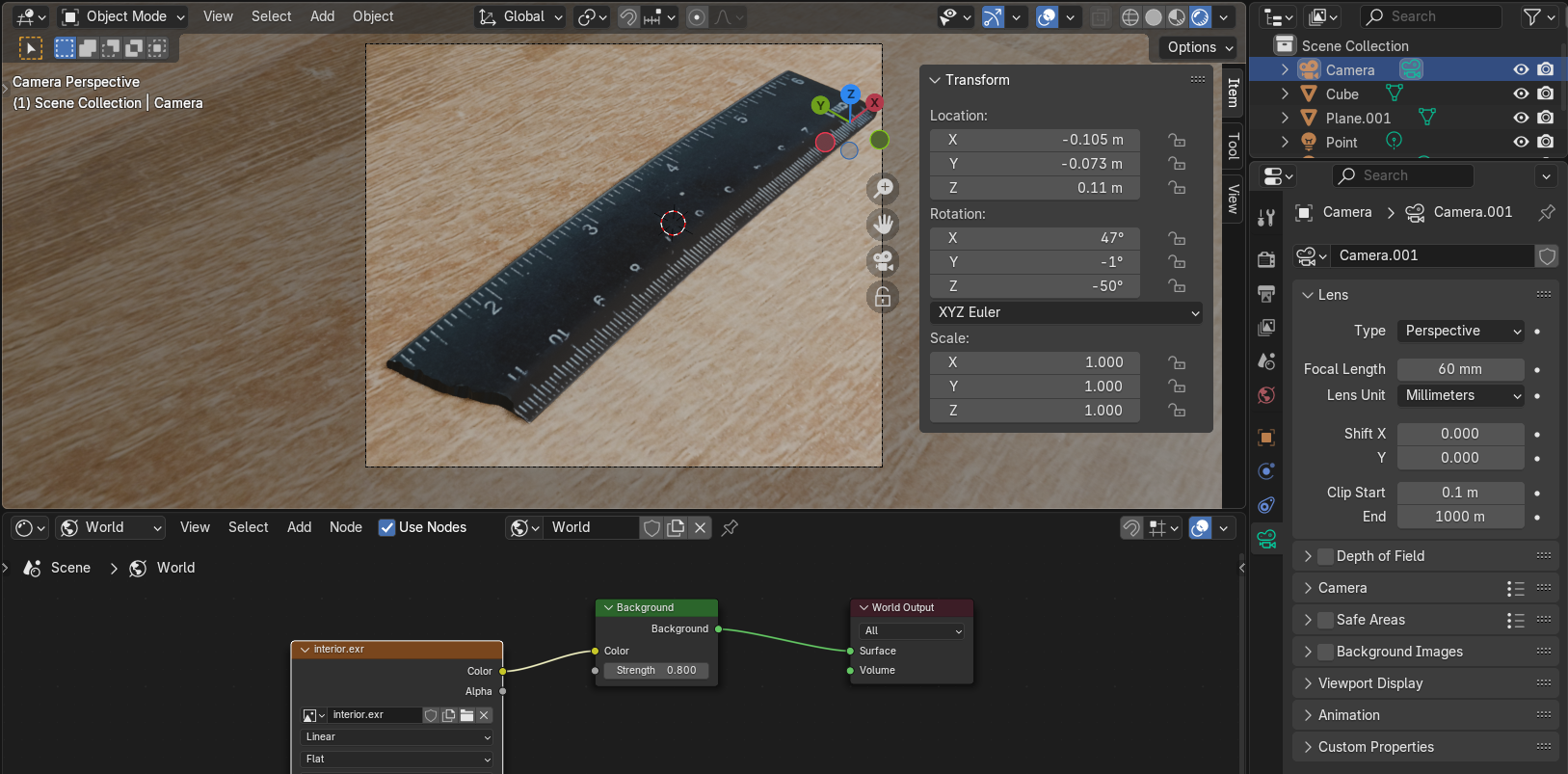Screen dimensions: 1568x774
Task: Toggle camera view icon in viewport
Action: [x=883, y=260]
